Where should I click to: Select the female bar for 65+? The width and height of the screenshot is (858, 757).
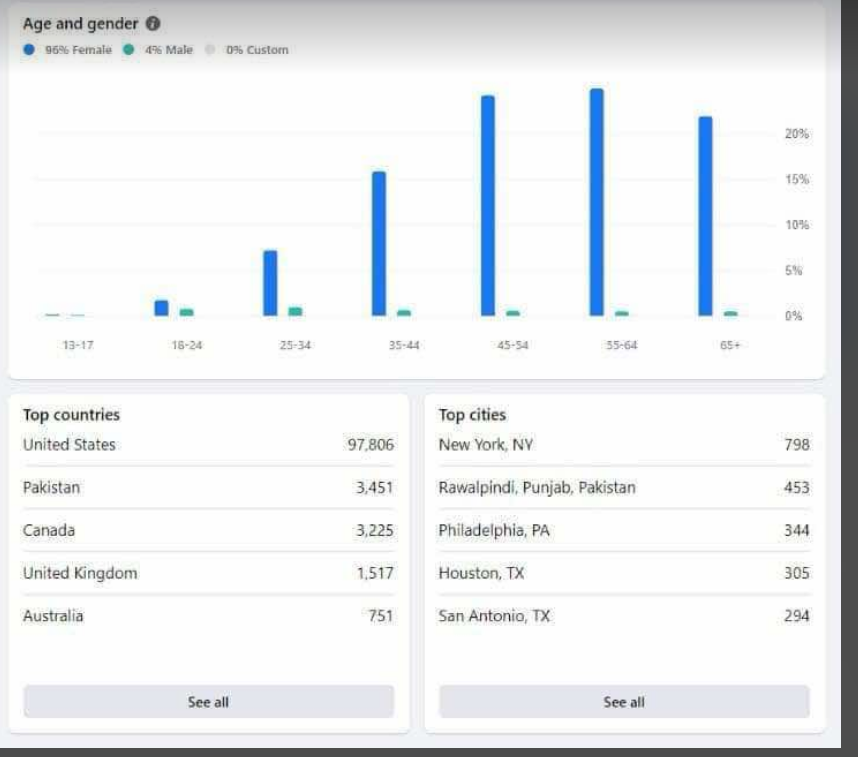(x=706, y=216)
